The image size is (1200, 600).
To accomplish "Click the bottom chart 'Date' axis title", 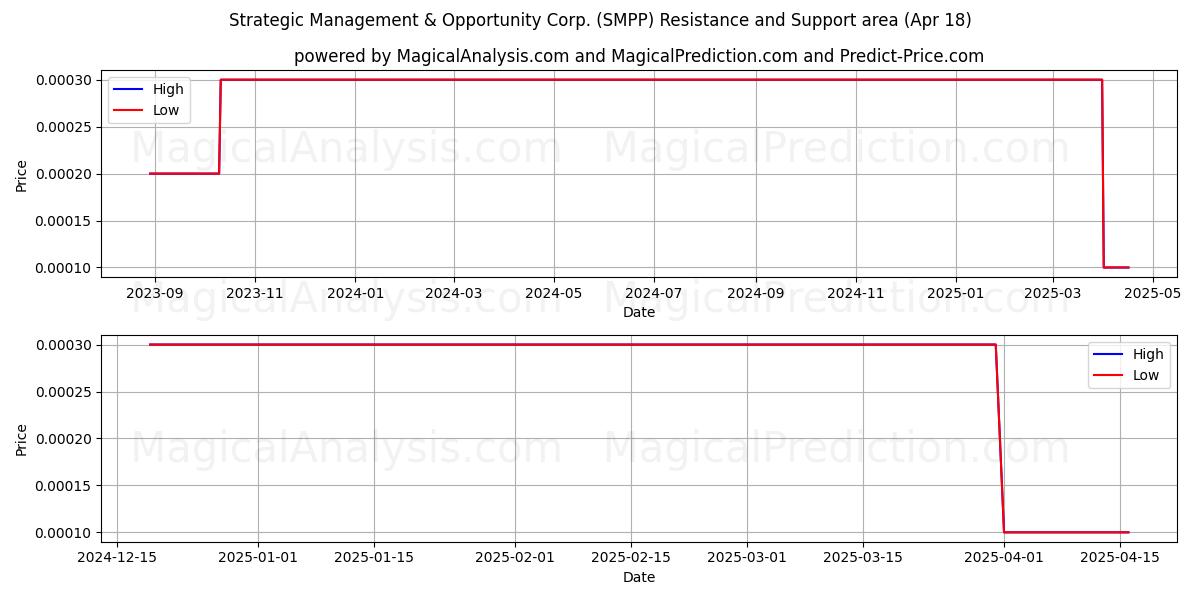I will tap(639, 577).
